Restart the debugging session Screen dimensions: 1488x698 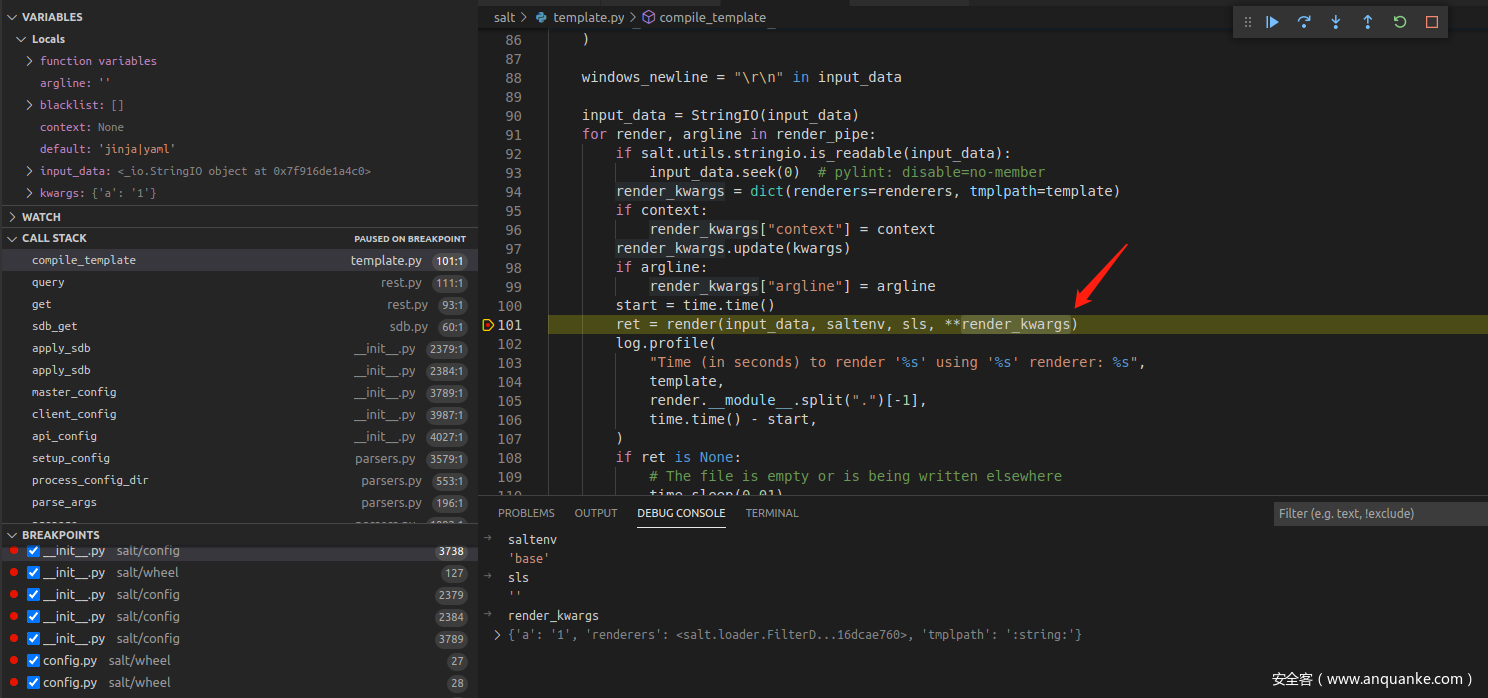coord(1400,22)
